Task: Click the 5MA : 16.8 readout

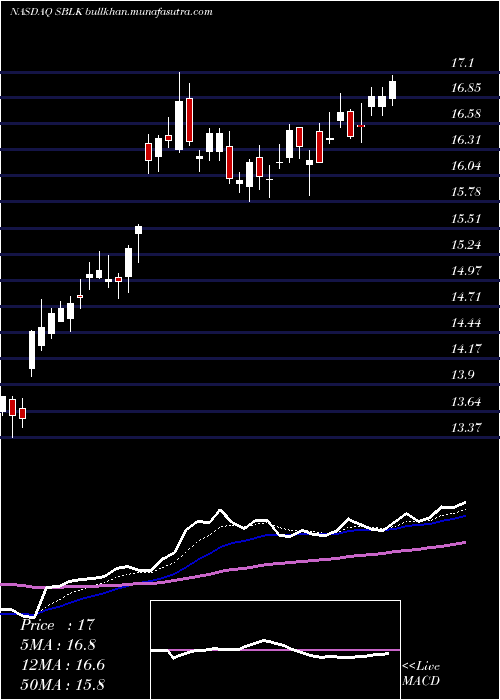Action: coord(58,645)
